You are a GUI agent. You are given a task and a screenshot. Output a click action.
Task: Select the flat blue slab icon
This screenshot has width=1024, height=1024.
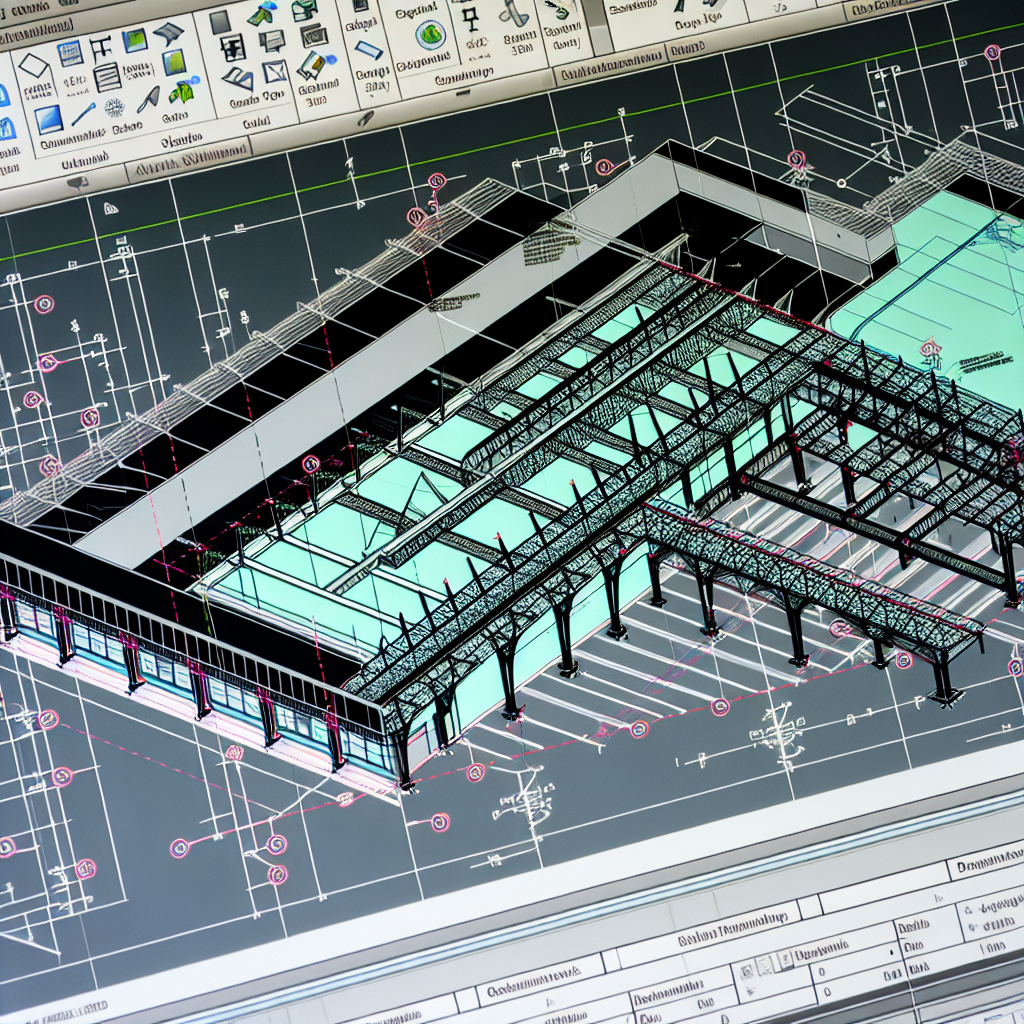pos(368,50)
